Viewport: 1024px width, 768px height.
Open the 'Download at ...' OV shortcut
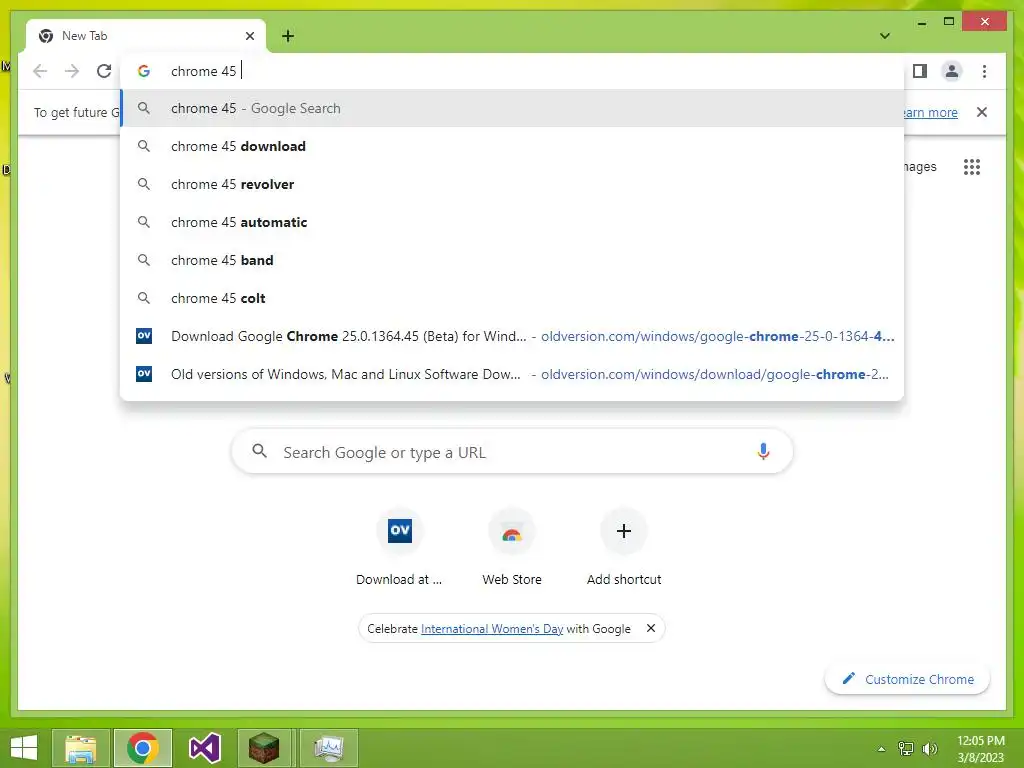click(399, 547)
